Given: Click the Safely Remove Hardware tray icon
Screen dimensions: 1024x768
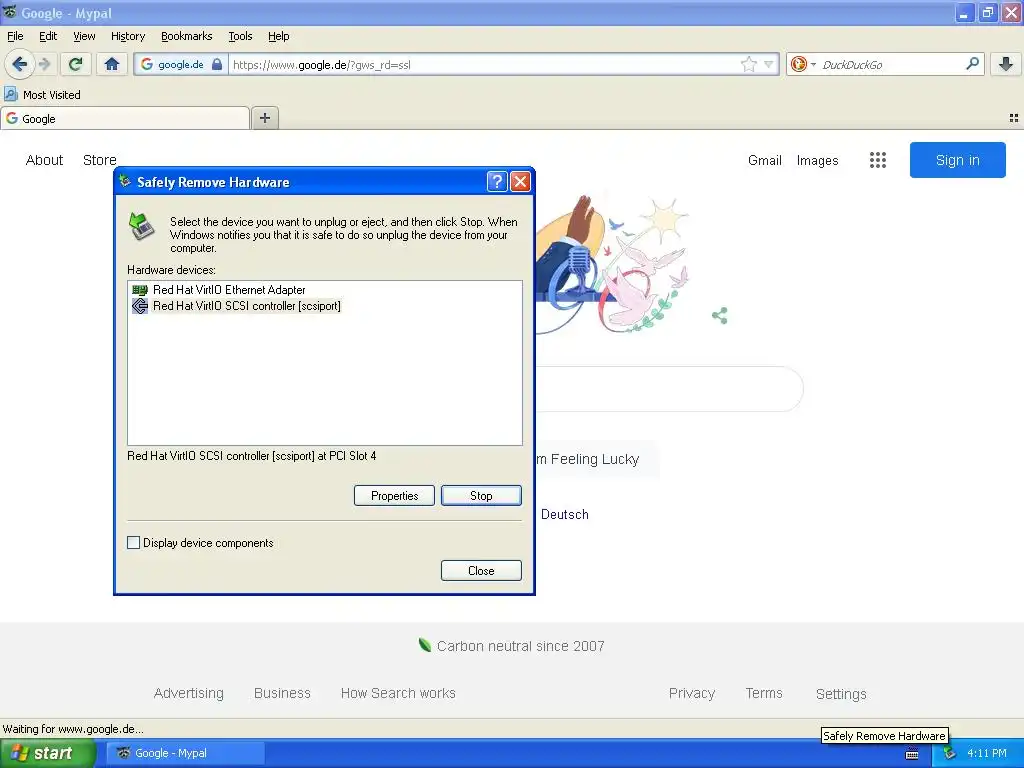Looking at the screenshot, I should tap(950, 754).
